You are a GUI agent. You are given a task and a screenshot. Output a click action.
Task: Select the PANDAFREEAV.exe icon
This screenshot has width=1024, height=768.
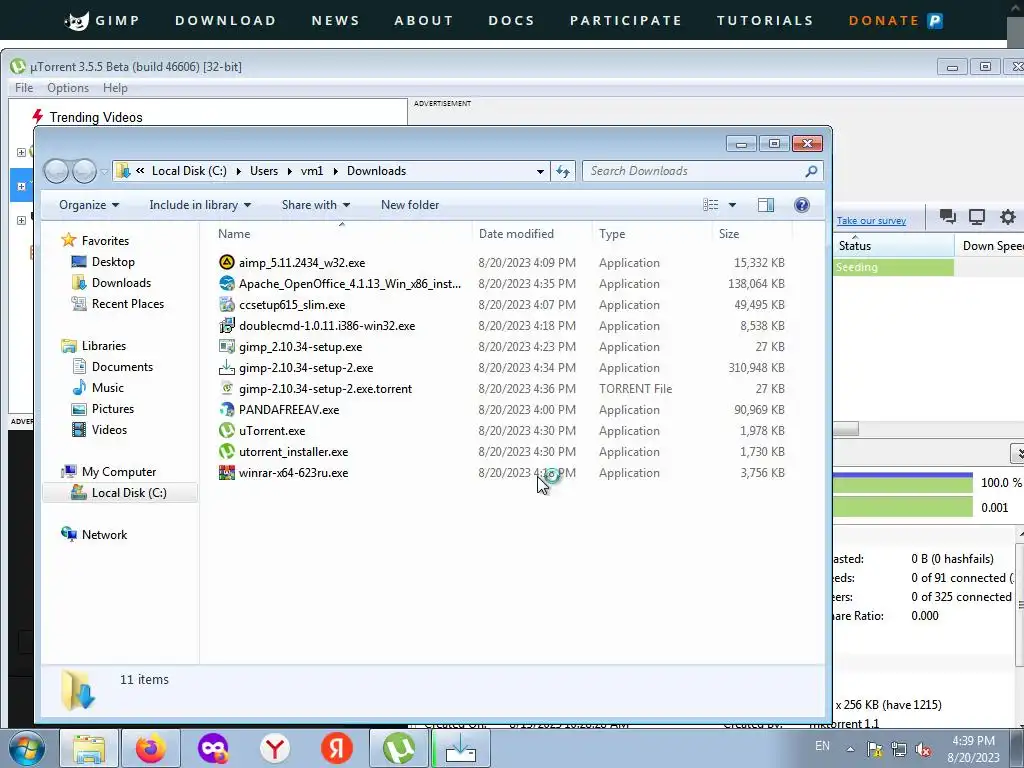pos(227,409)
